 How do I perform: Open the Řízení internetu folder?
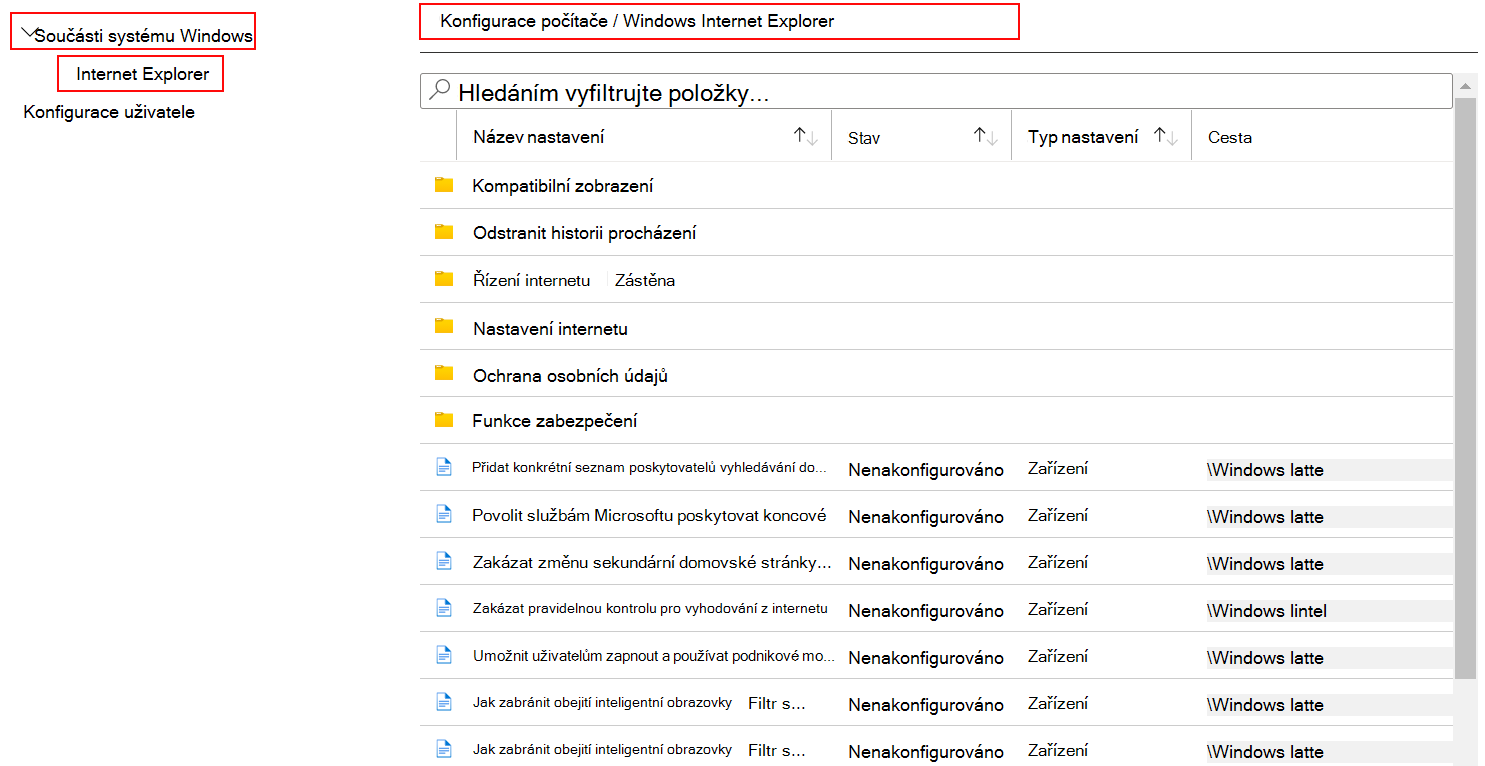[x=532, y=280]
